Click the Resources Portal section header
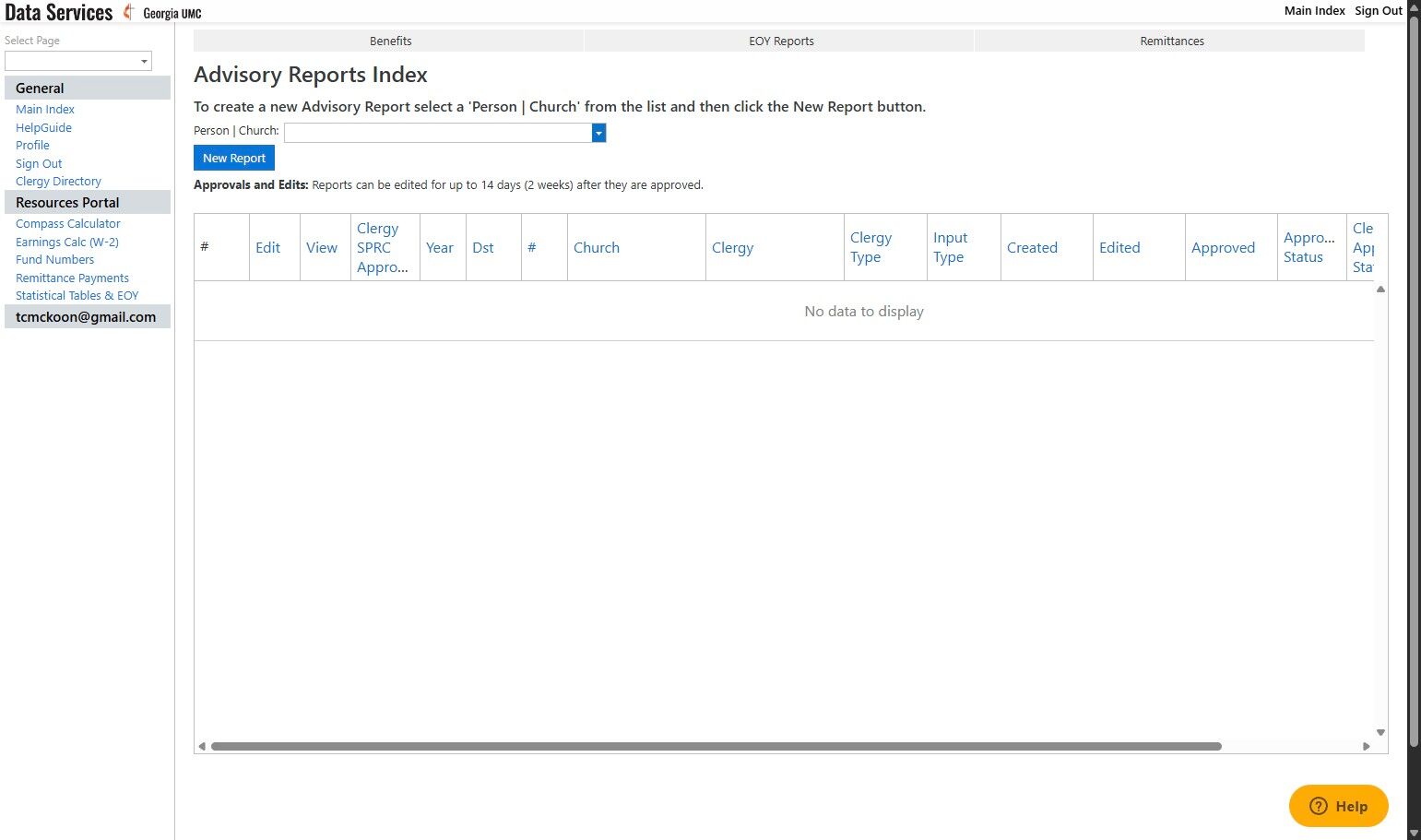Screen dimensions: 1421x840 click(x=88, y=202)
